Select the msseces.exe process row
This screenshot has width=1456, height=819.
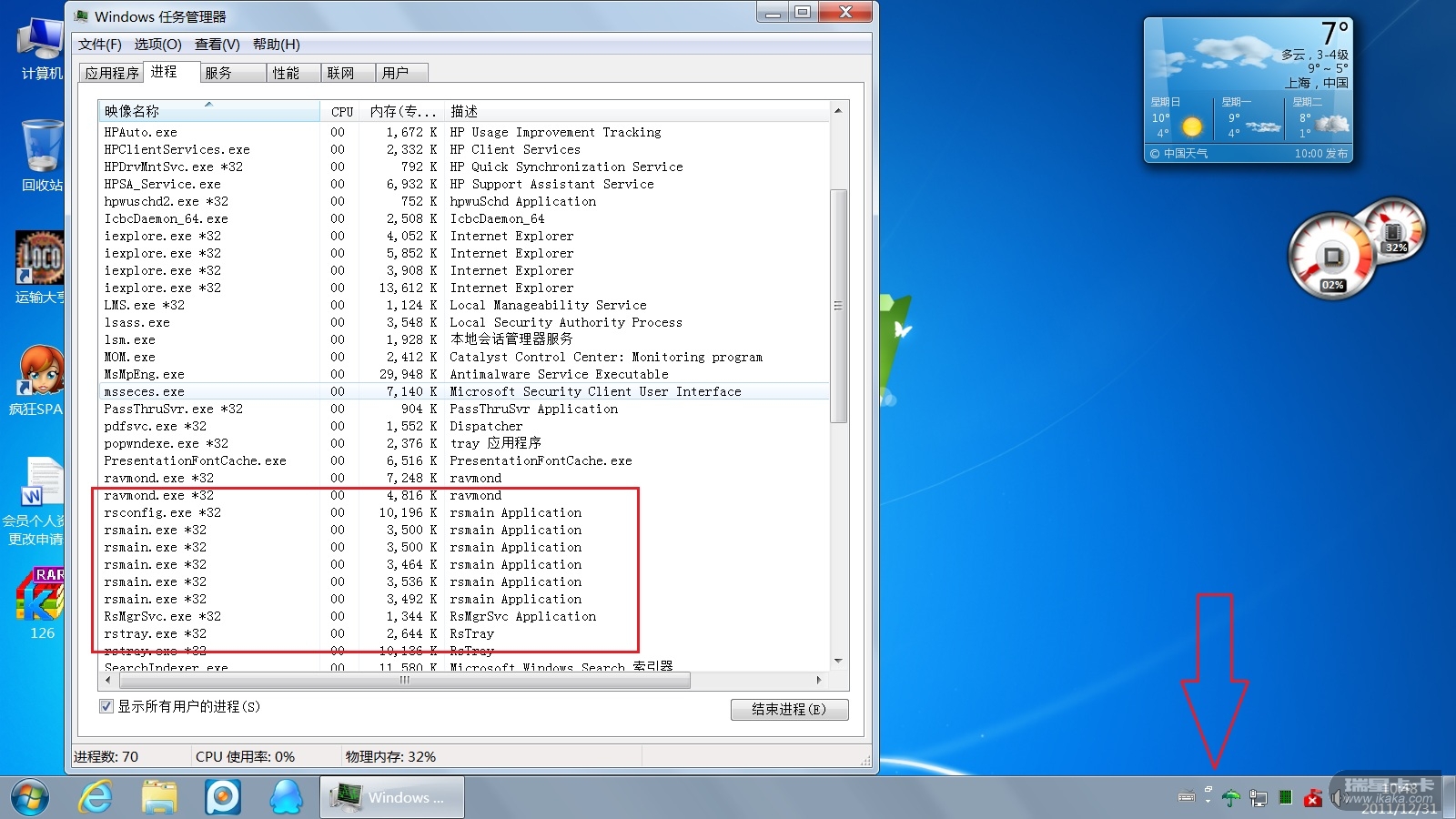464,391
